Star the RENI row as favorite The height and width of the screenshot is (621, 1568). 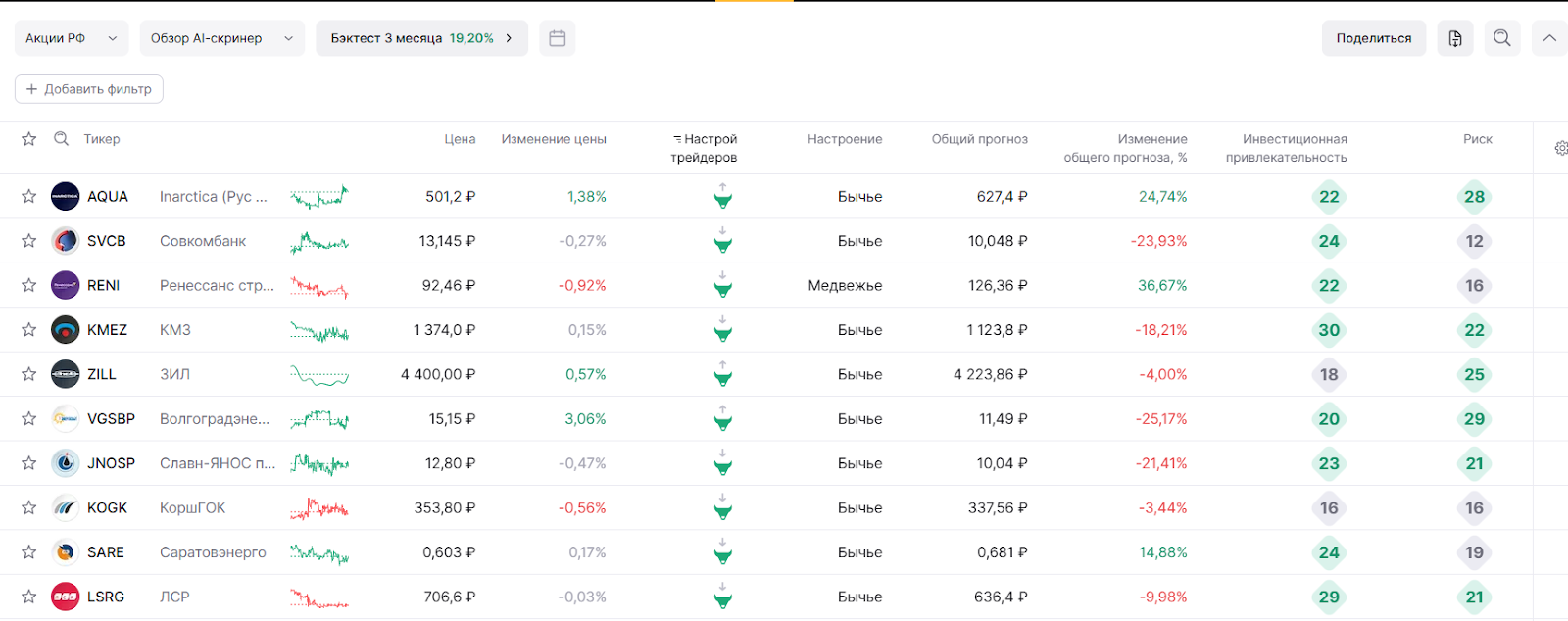click(x=29, y=285)
